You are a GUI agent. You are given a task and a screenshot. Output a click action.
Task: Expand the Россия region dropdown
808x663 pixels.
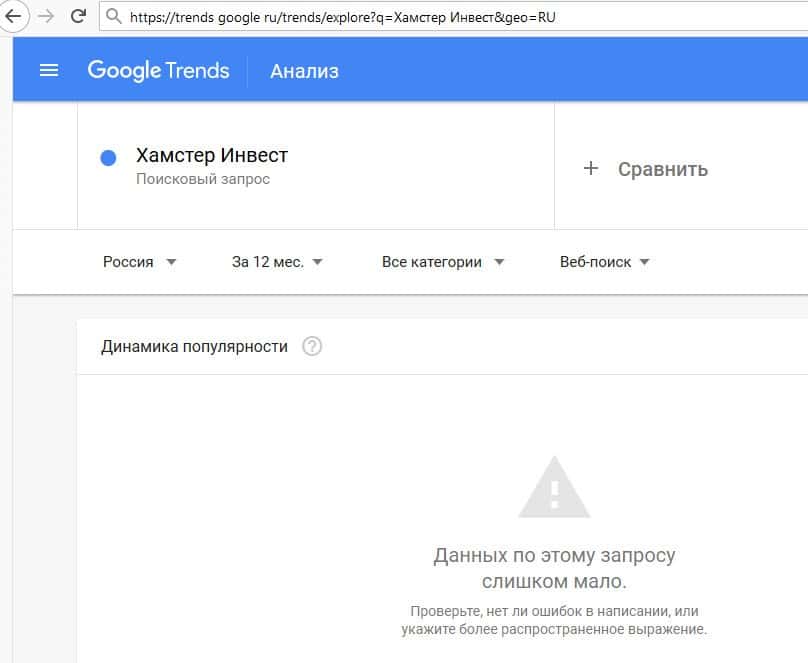[x=139, y=262]
